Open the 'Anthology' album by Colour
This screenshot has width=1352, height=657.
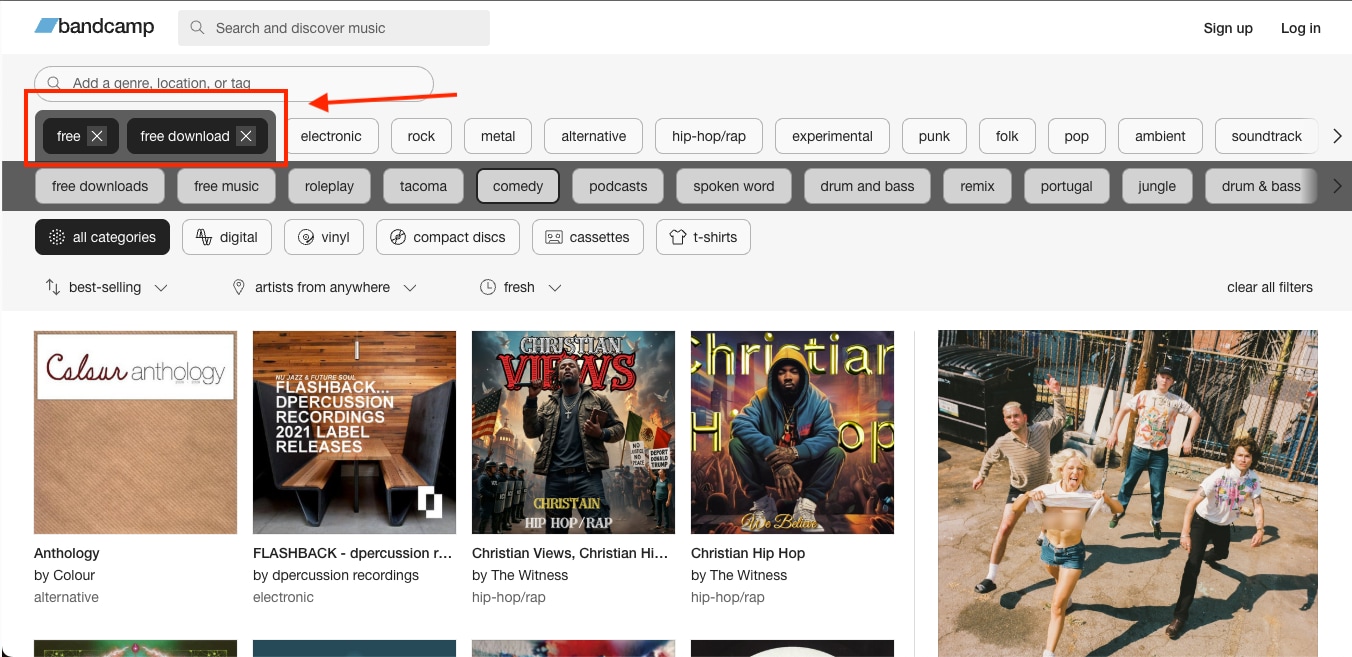pos(135,432)
